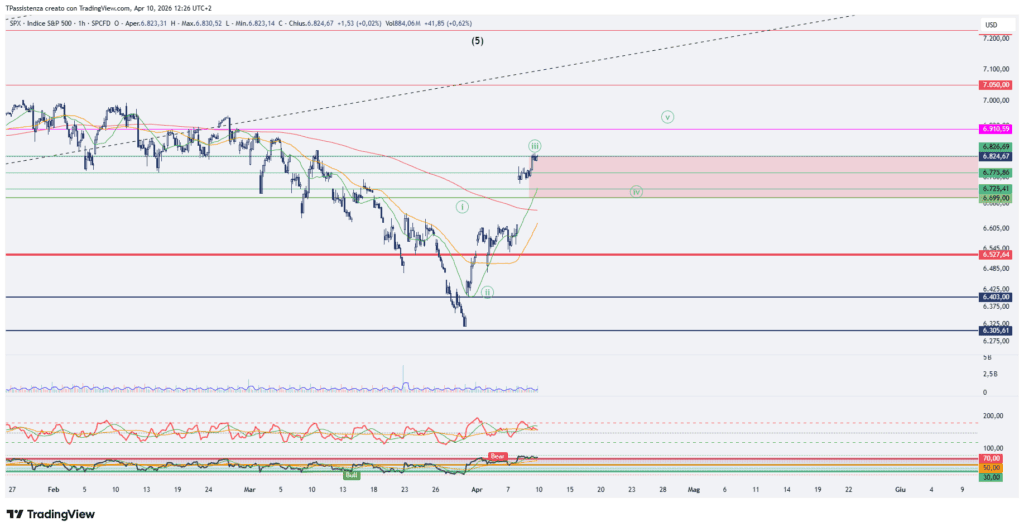Select the green wave iv circle marker

point(636,191)
